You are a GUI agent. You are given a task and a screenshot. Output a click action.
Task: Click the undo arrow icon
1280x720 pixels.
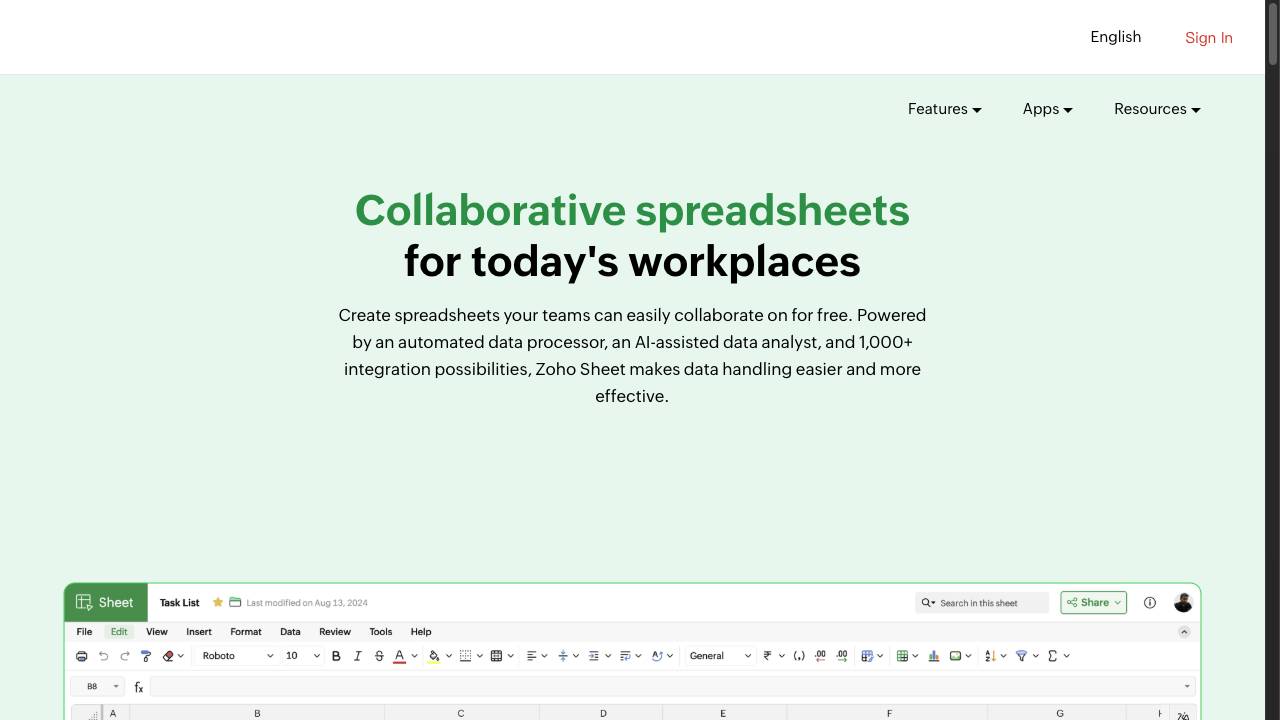coord(103,656)
